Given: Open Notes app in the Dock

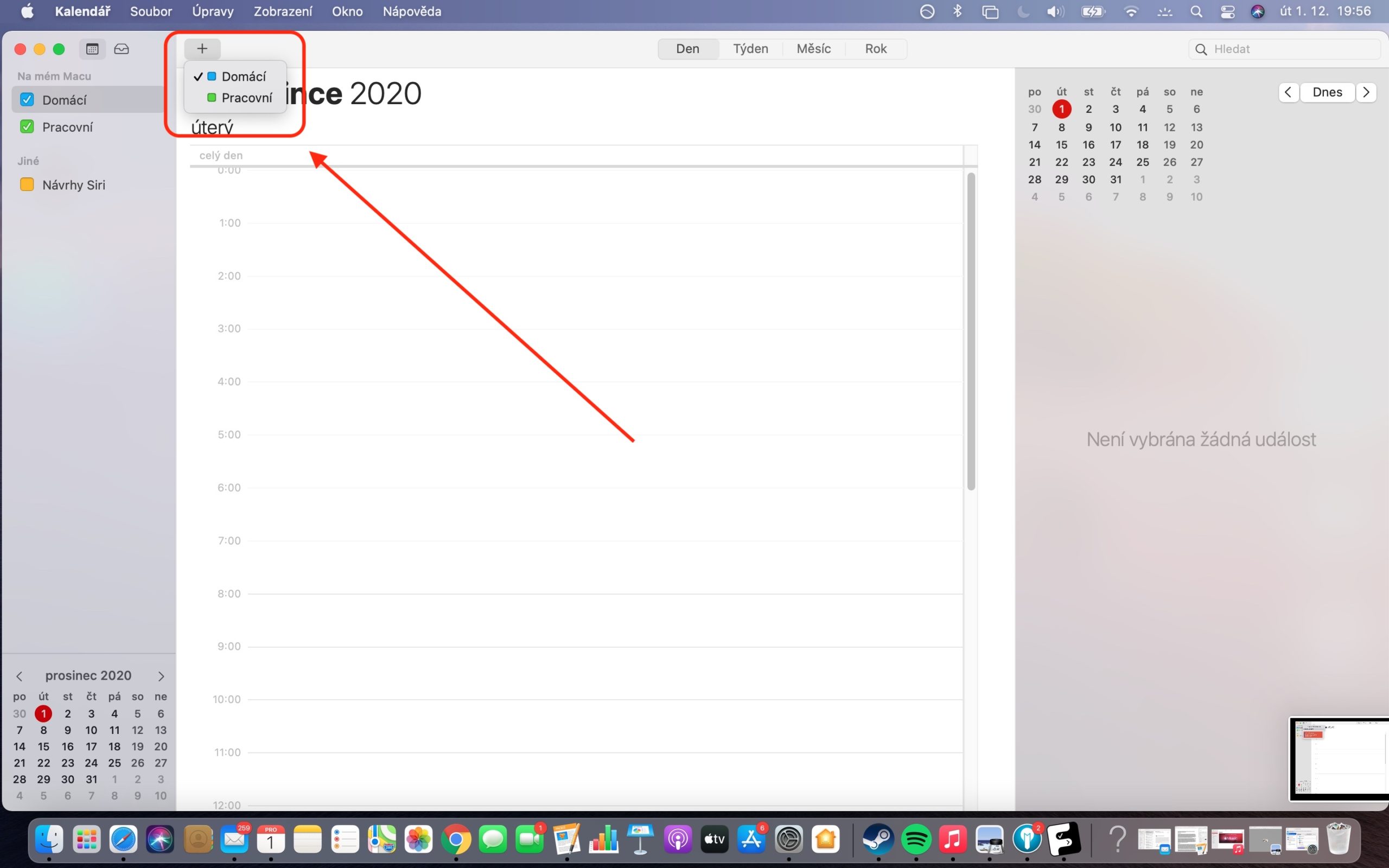Looking at the screenshot, I should tap(308, 840).
